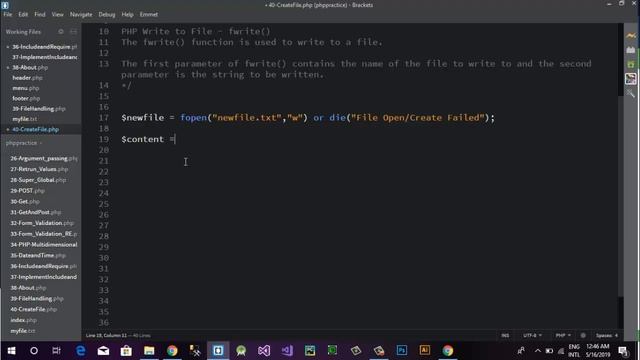Open the View menu
640x360 pixels.
point(57,14)
